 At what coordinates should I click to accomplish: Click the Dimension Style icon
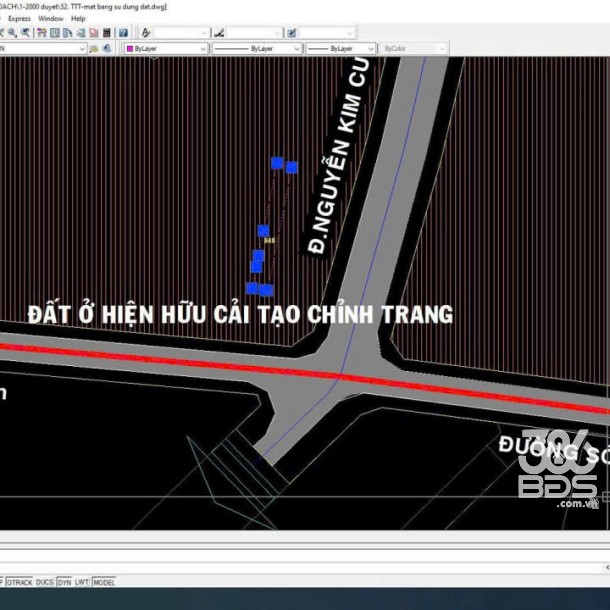219,33
